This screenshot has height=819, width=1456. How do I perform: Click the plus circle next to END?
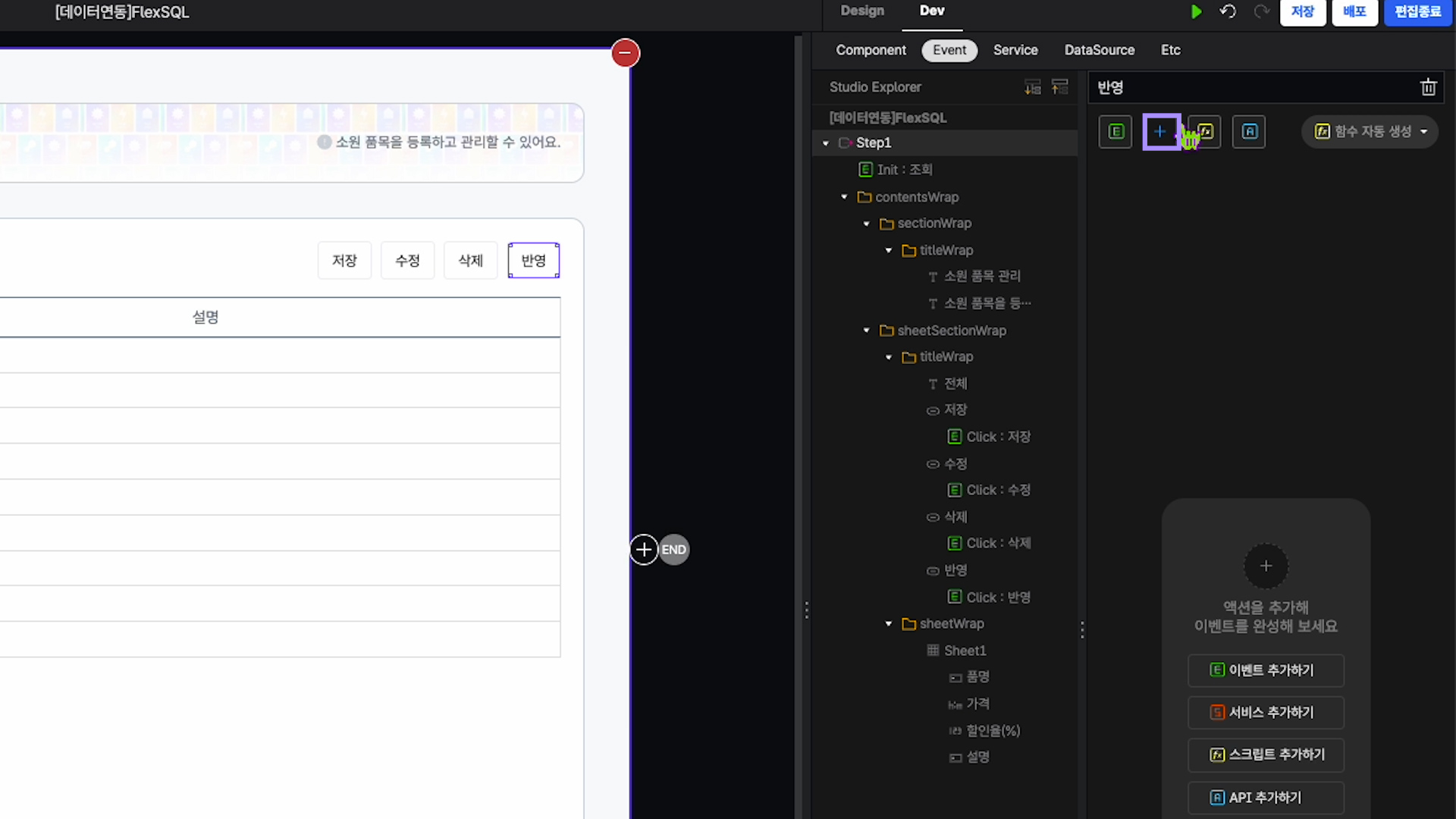[644, 550]
